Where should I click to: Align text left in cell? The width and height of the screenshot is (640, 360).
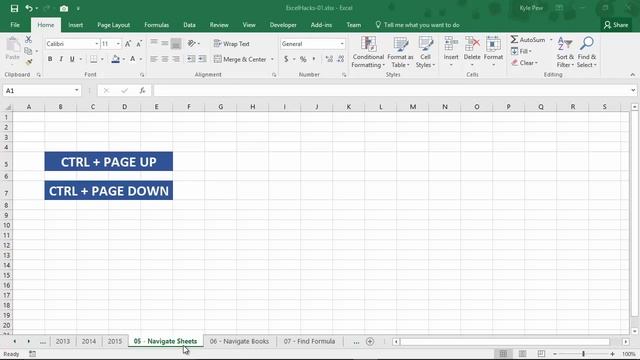pos(154,59)
